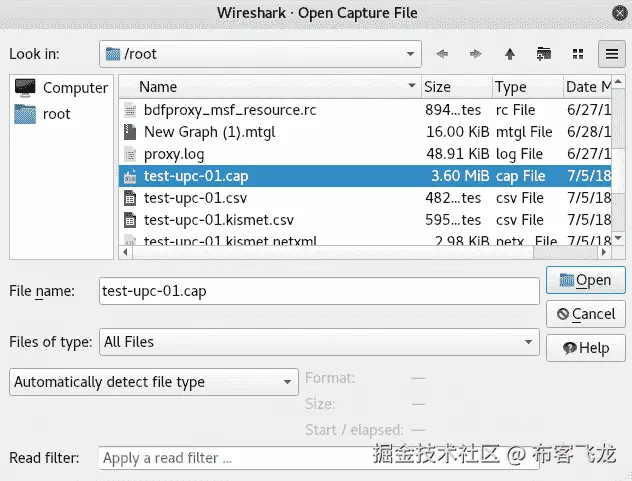Image resolution: width=632 pixels, height=481 pixels.
Task: Create a new folder via toolbar icon
Action: [544, 54]
